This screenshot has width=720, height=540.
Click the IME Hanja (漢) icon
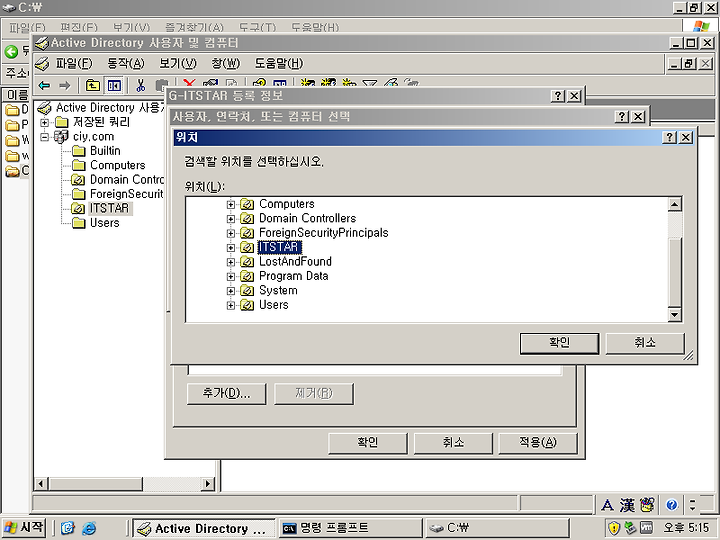627,505
